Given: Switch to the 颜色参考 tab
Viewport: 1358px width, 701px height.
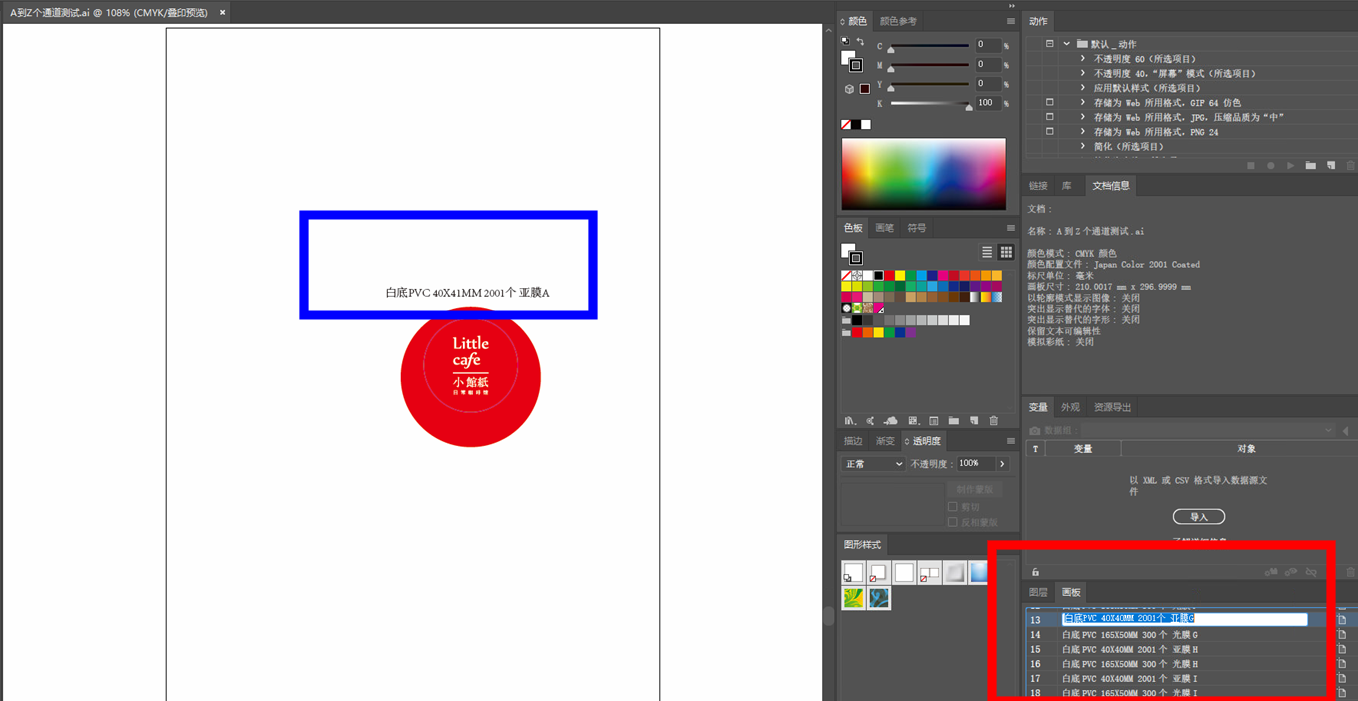Looking at the screenshot, I should coord(898,21).
